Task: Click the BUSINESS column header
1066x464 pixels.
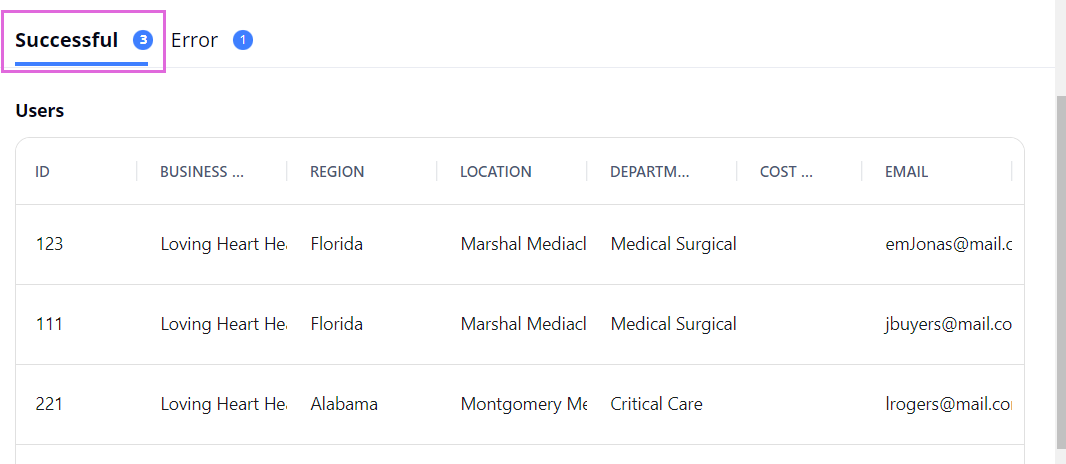Action: pos(202,172)
